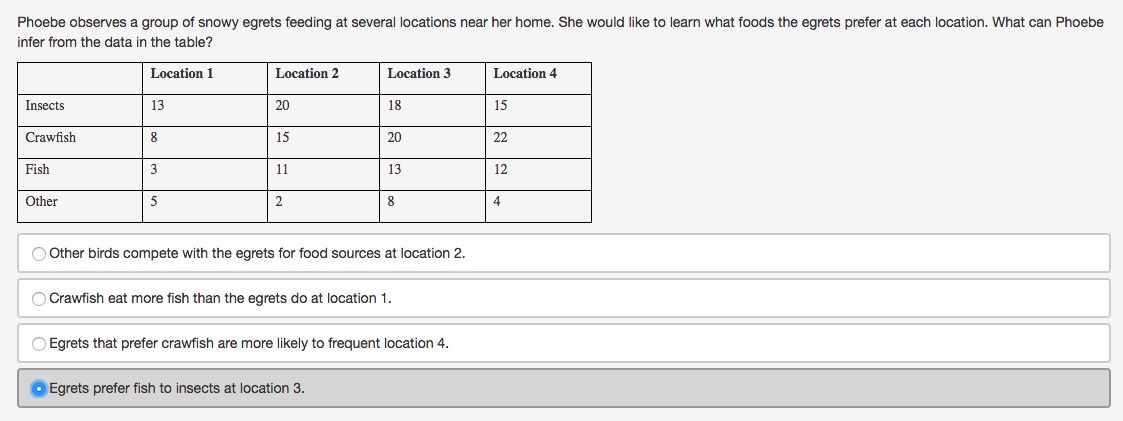Click the 'Location 4' column header
The image size is (1123, 421).
(x=525, y=73)
